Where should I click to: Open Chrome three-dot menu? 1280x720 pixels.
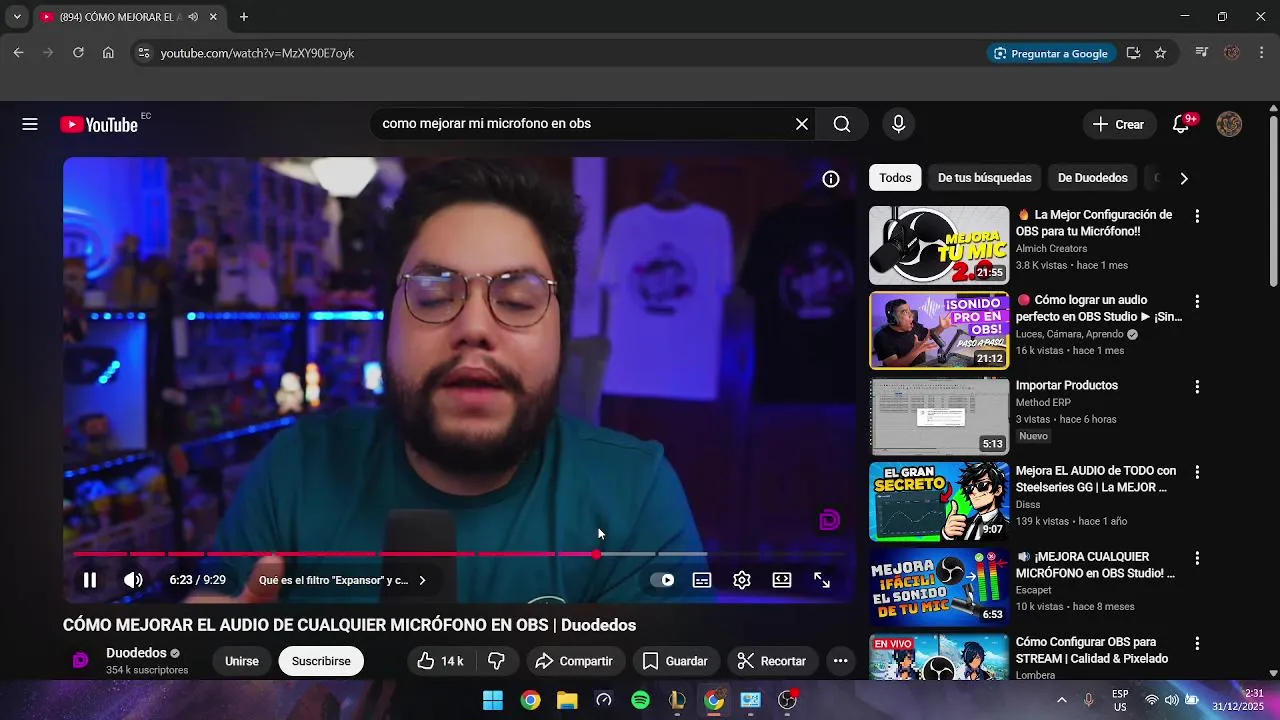coord(1262,53)
